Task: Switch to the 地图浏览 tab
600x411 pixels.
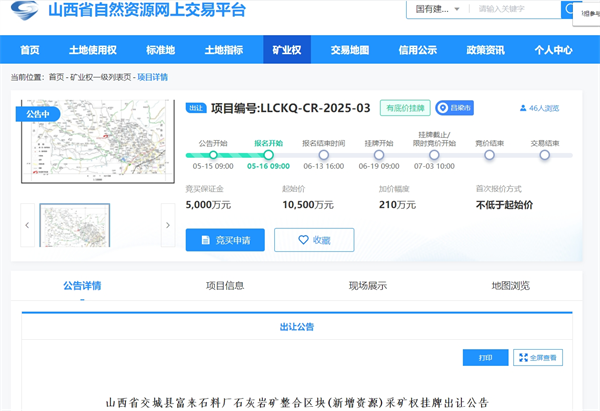Action: point(509,286)
